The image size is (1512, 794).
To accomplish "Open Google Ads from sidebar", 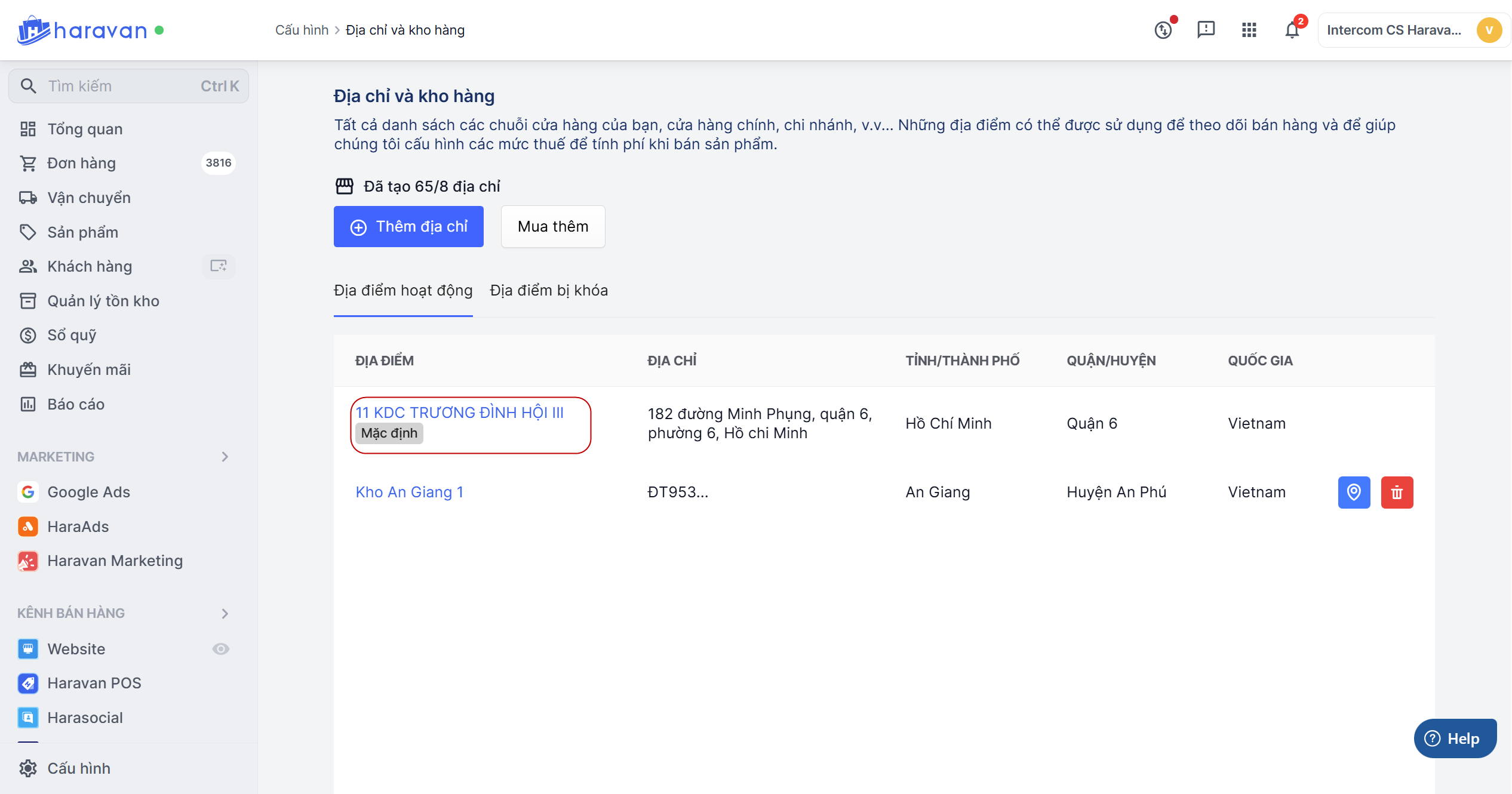I will tap(88, 492).
